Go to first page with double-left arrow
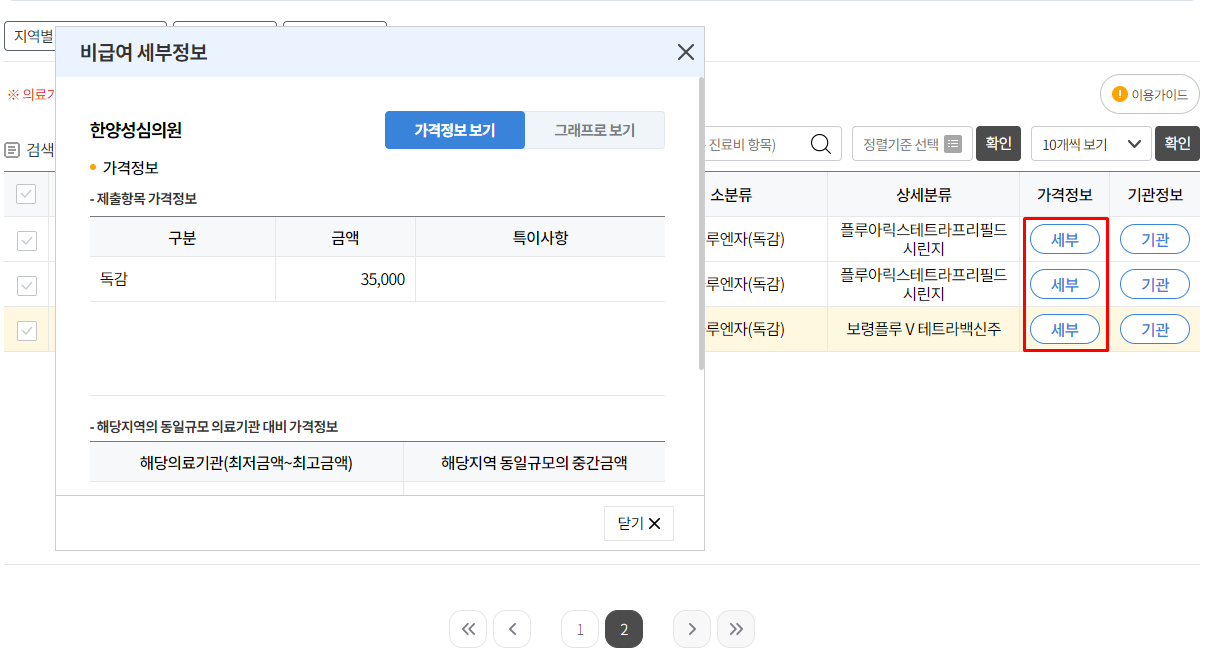1215x664 pixels. coord(468,629)
